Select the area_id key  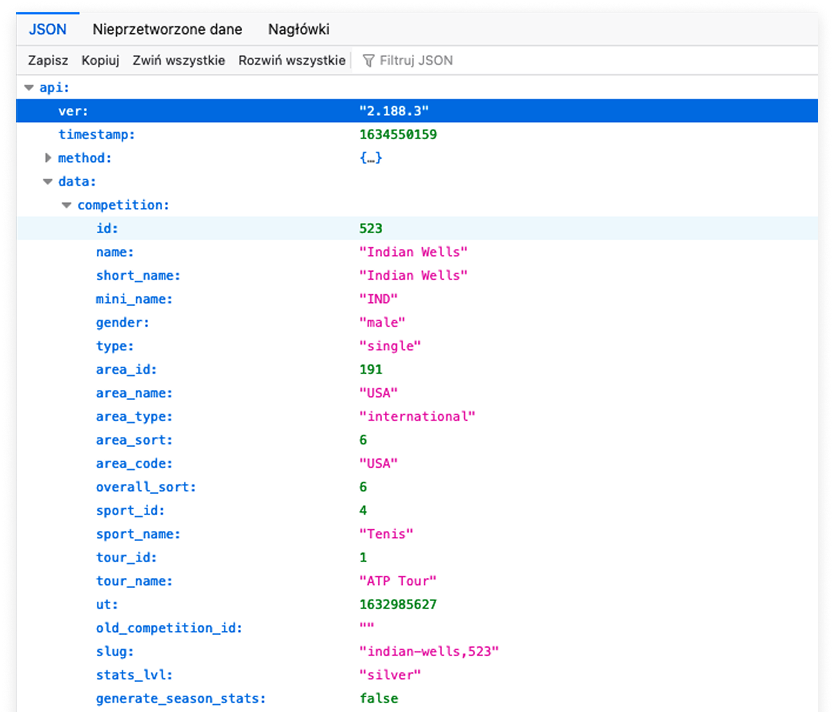pyautogui.click(x=126, y=370)
